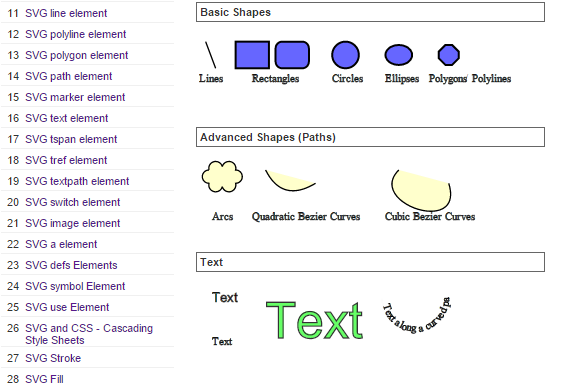Open the SVG Fill link
586x388 pixels.
point(44,379)
